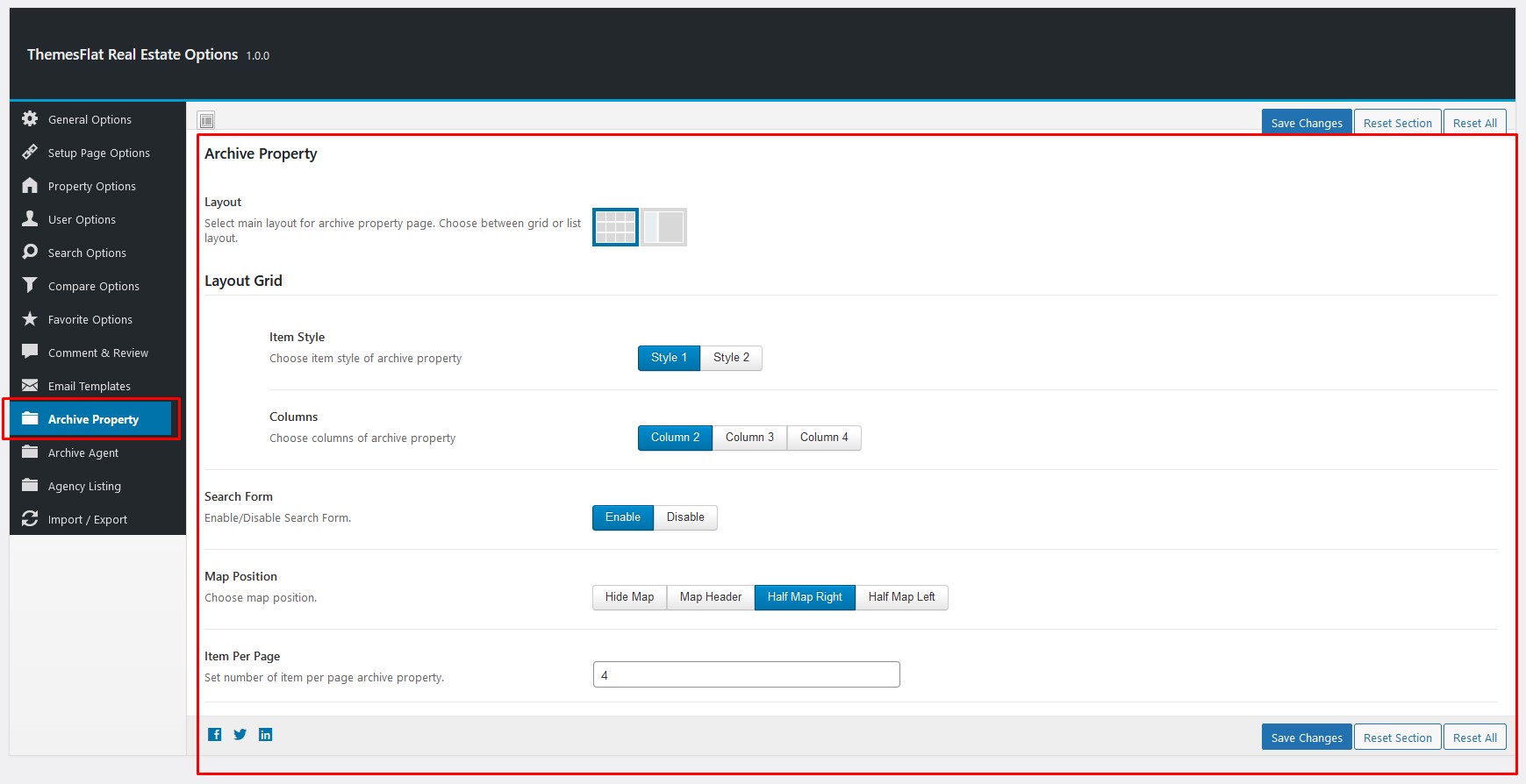
Task: Open the LinkedIn icon link in footer
Action: tap(265, 735)
